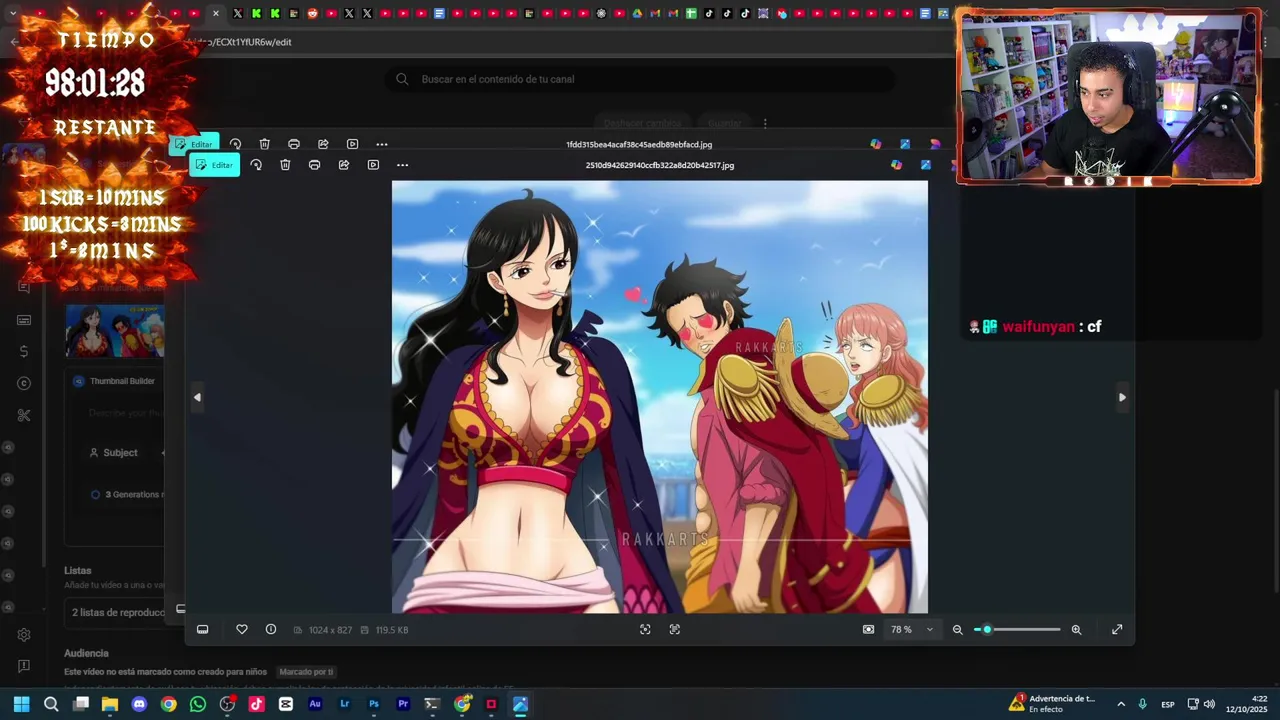Open the monetization dollar icon in sidebar
This screenshot has width=1280, height=720.
(24, 351)
